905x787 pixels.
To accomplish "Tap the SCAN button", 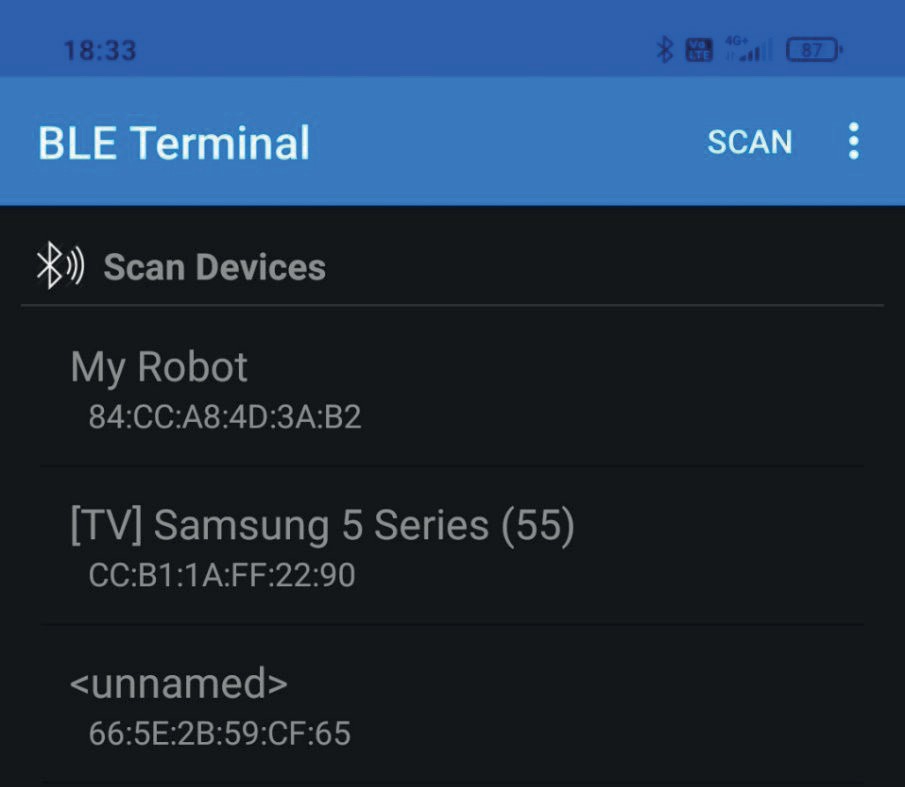I will coord(749,142).
